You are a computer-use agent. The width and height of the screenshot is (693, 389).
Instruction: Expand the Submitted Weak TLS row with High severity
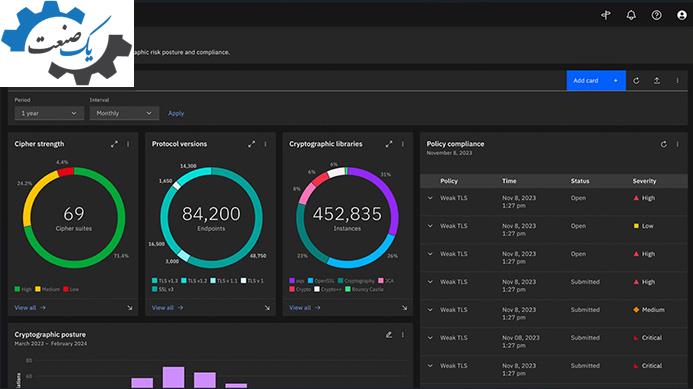click(x=430, y=282)
